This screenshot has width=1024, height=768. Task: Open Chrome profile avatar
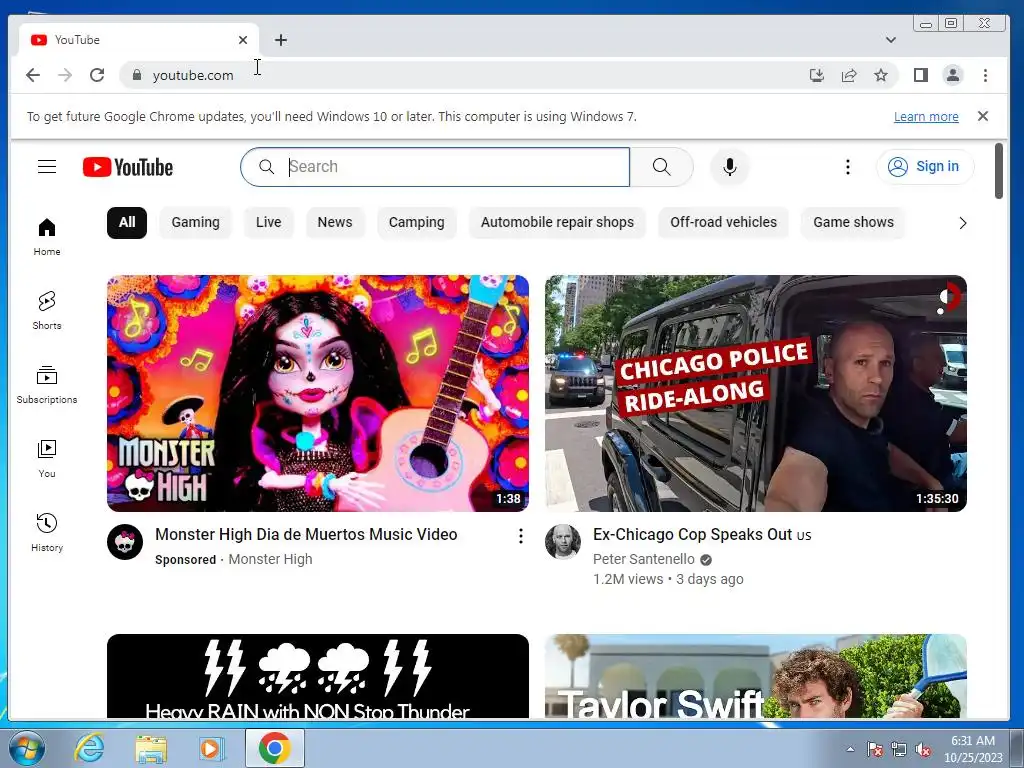(953, 75)
